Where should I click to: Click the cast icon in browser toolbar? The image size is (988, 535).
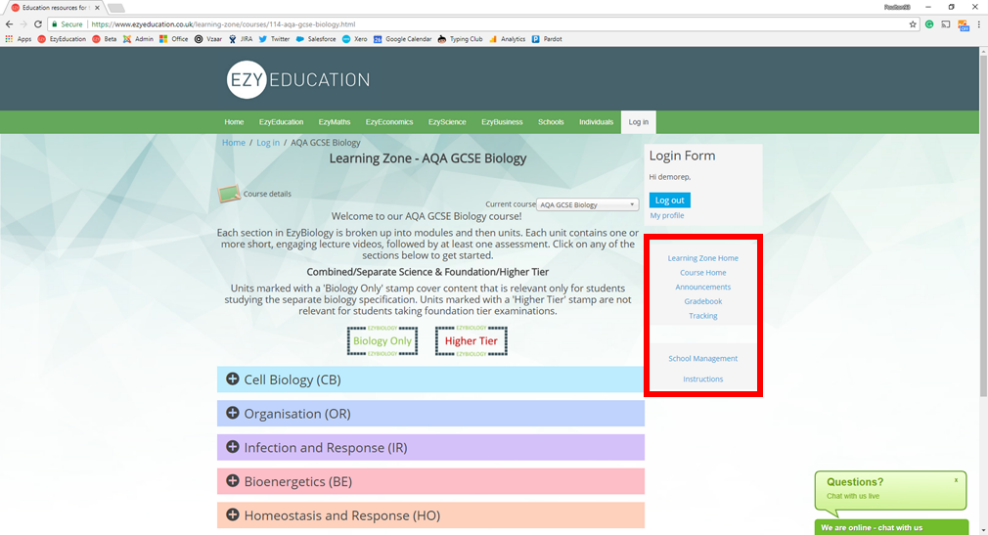click(946, 24)
